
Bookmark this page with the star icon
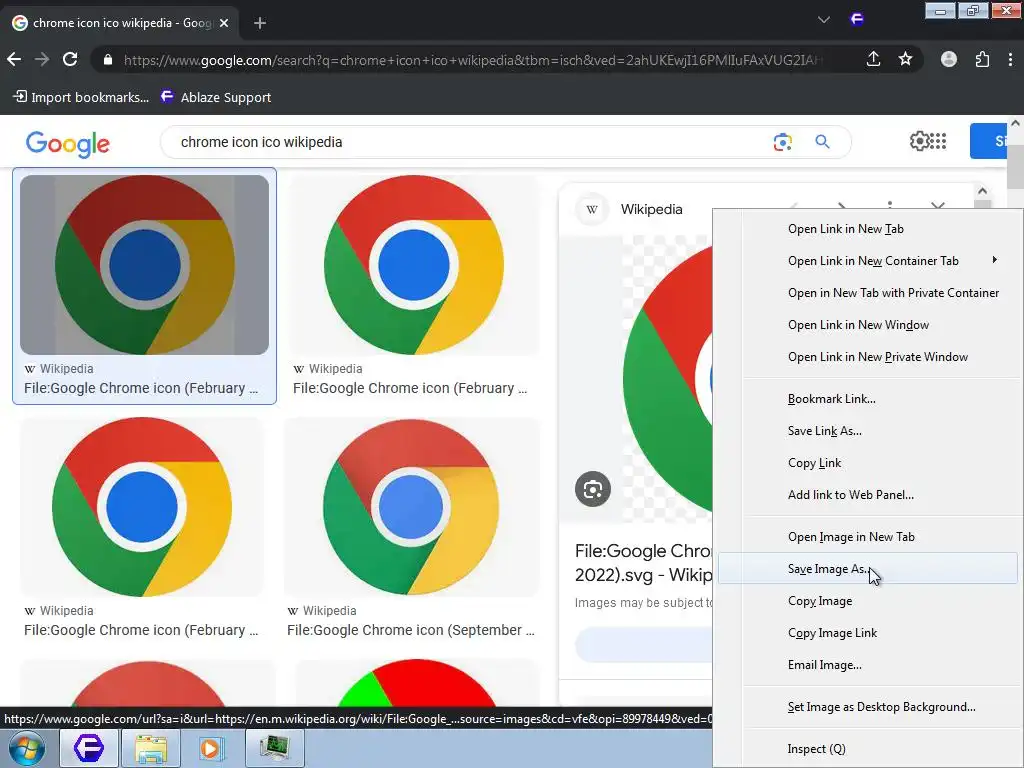(x=905, y=59)
